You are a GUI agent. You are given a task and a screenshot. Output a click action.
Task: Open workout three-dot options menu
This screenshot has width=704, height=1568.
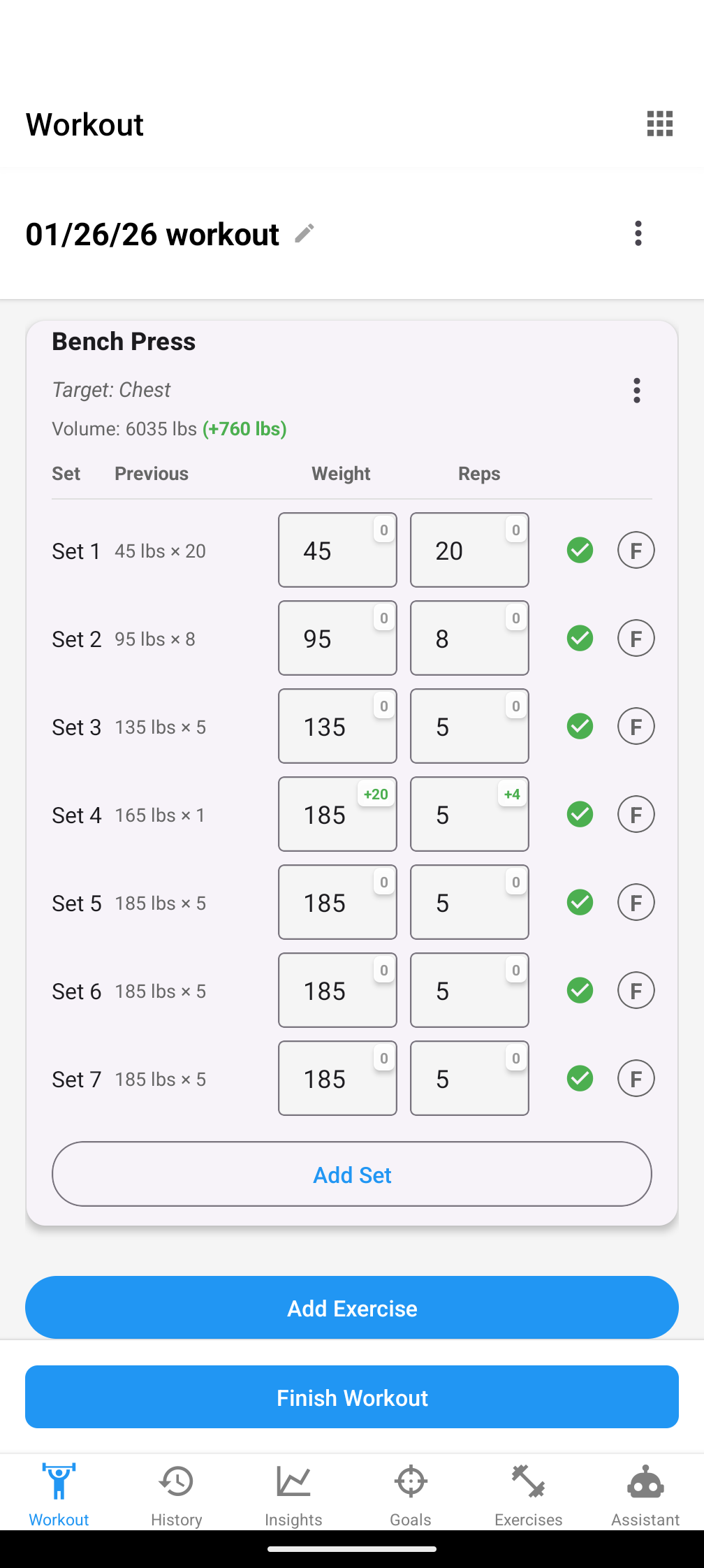638,233
